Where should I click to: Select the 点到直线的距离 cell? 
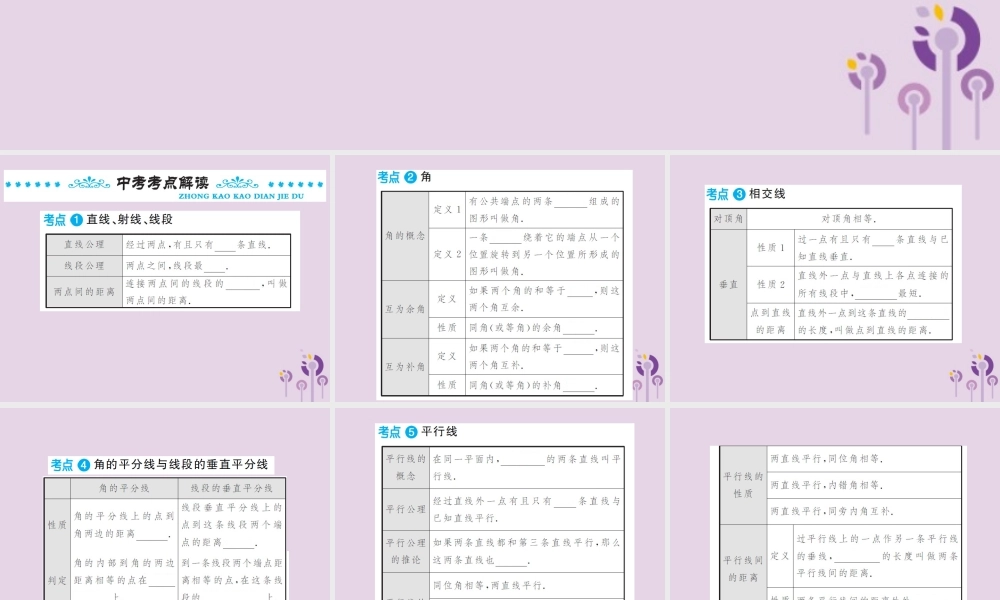pyautogui.click(x=770, y=321)
